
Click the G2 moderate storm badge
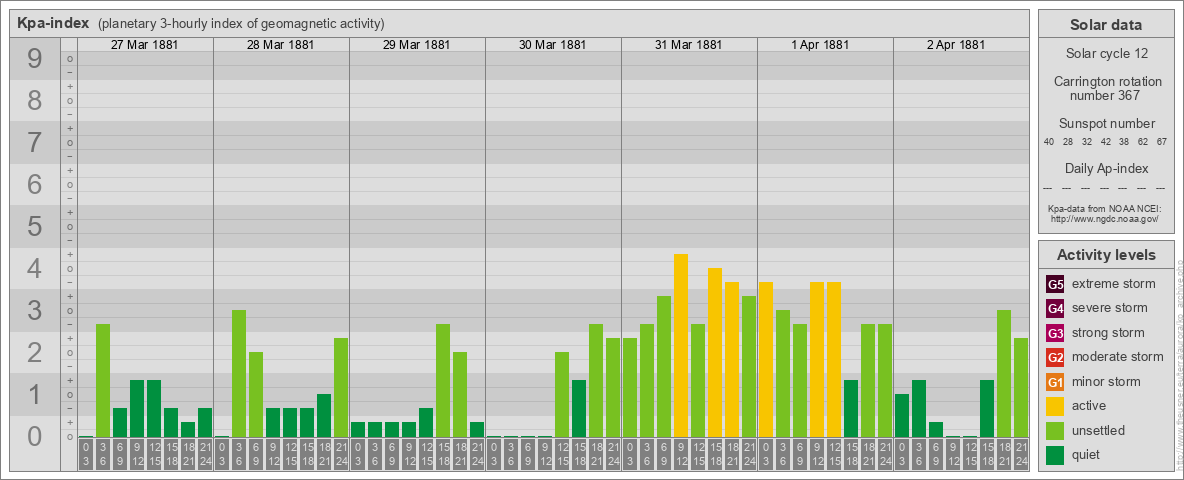[x=1055, y=357]
